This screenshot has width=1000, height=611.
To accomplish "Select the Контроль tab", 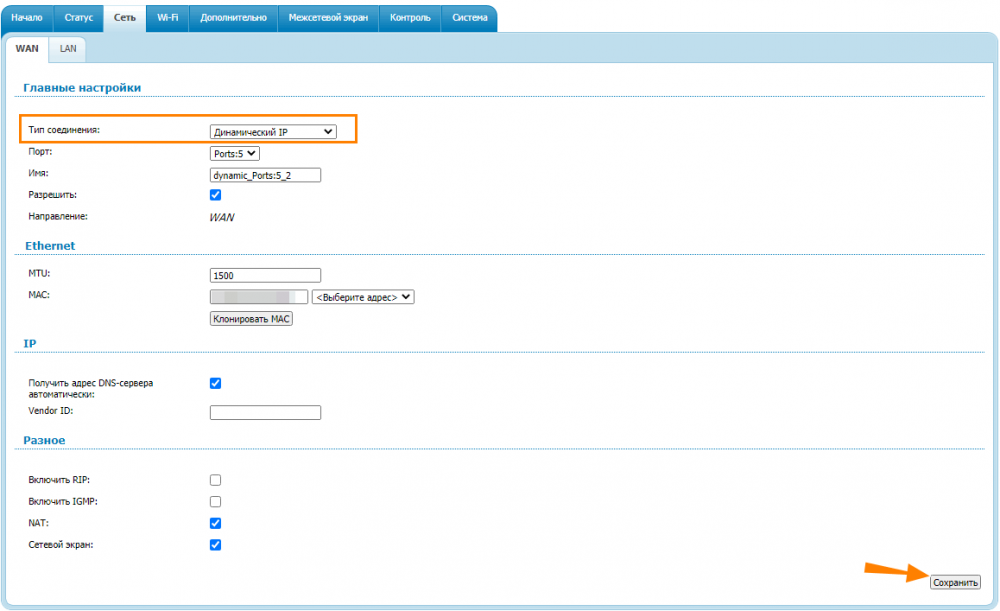I will [x=410, y=18].
